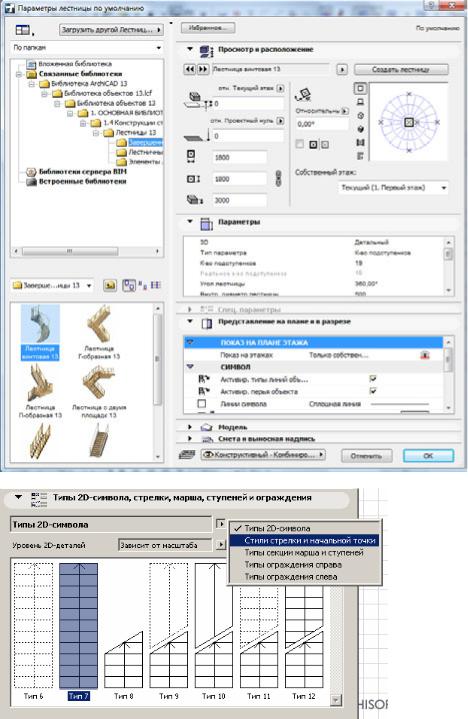Select 3D wireframe preview icon
Image resolution: width=468 pixels, height=719 pixels.
[x=360, y=116]
